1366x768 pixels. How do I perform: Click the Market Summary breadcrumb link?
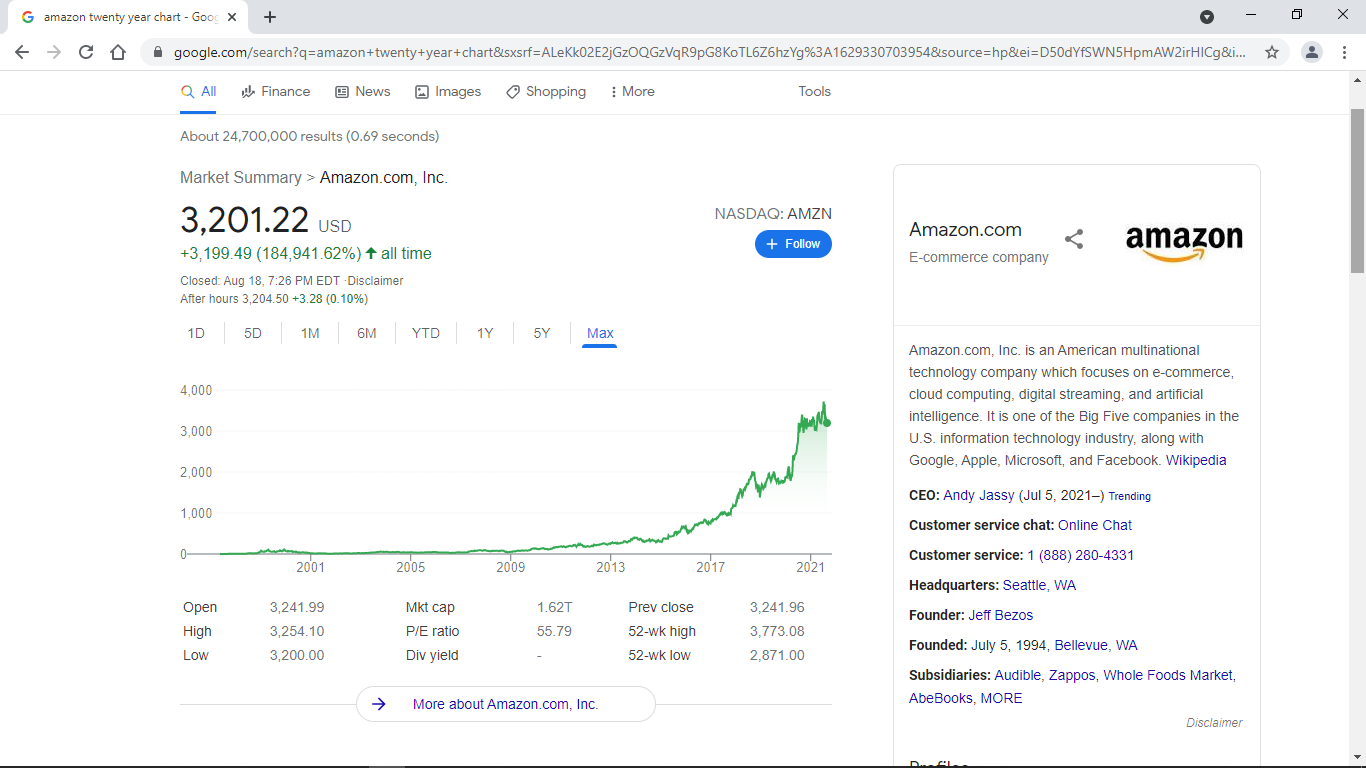[x=241, y=177]
